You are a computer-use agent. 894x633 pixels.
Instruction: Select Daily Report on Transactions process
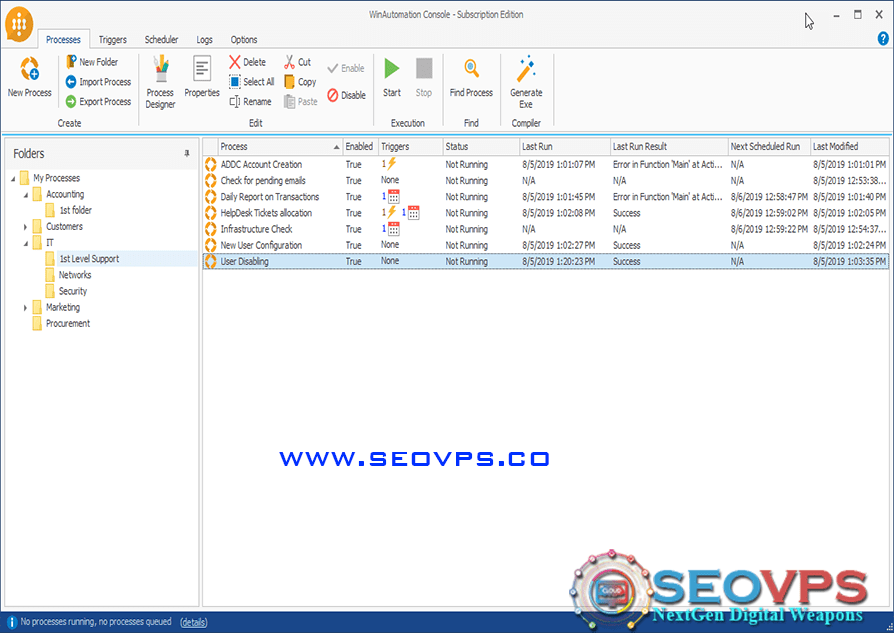coord(546,197)
